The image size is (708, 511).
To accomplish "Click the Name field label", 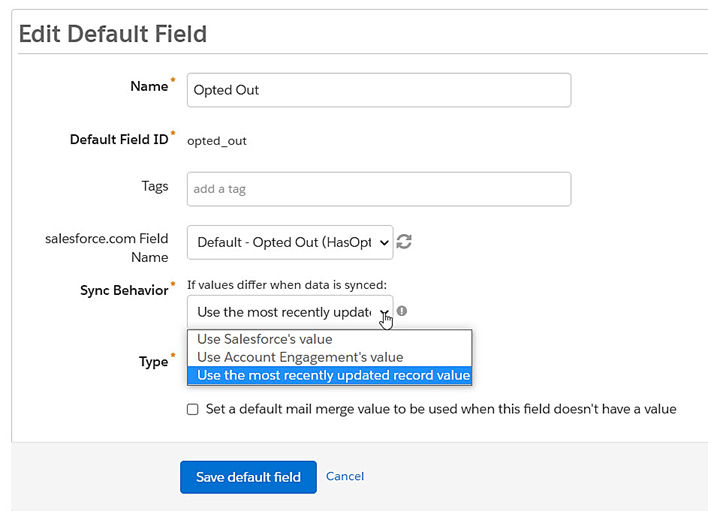I will 149,87.
